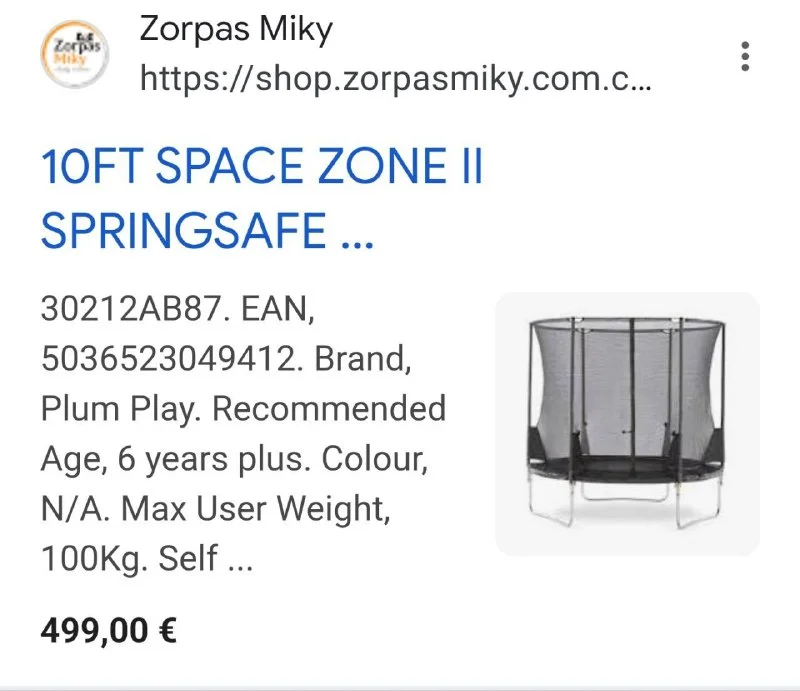The height and width of the screenshot is (691, 800).
Task: Click product code 30212AB87 in the snippet
Action: coord(129,309)
